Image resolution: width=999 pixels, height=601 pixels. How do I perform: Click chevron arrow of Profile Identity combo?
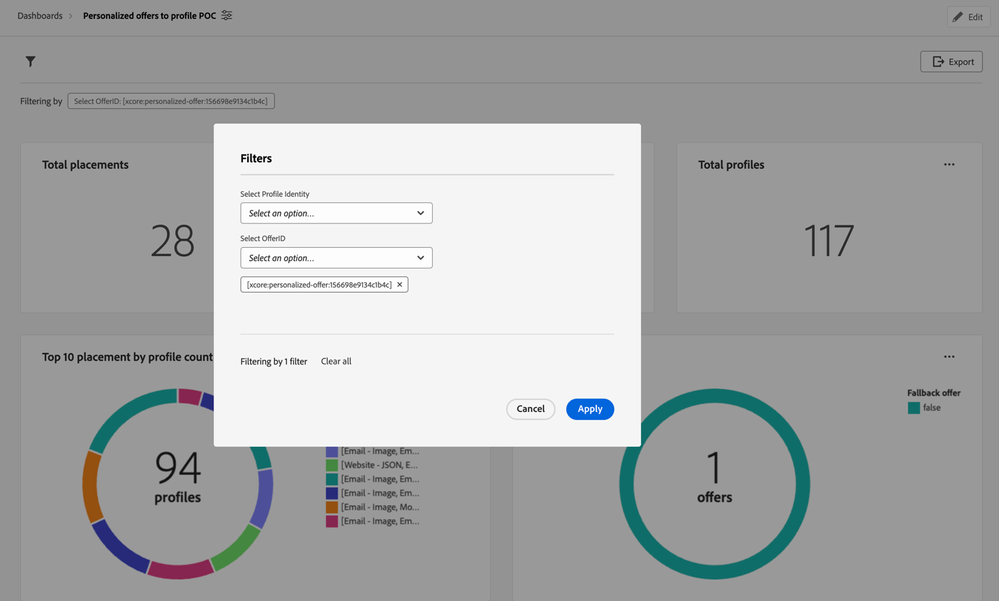(x=421, y=213)
